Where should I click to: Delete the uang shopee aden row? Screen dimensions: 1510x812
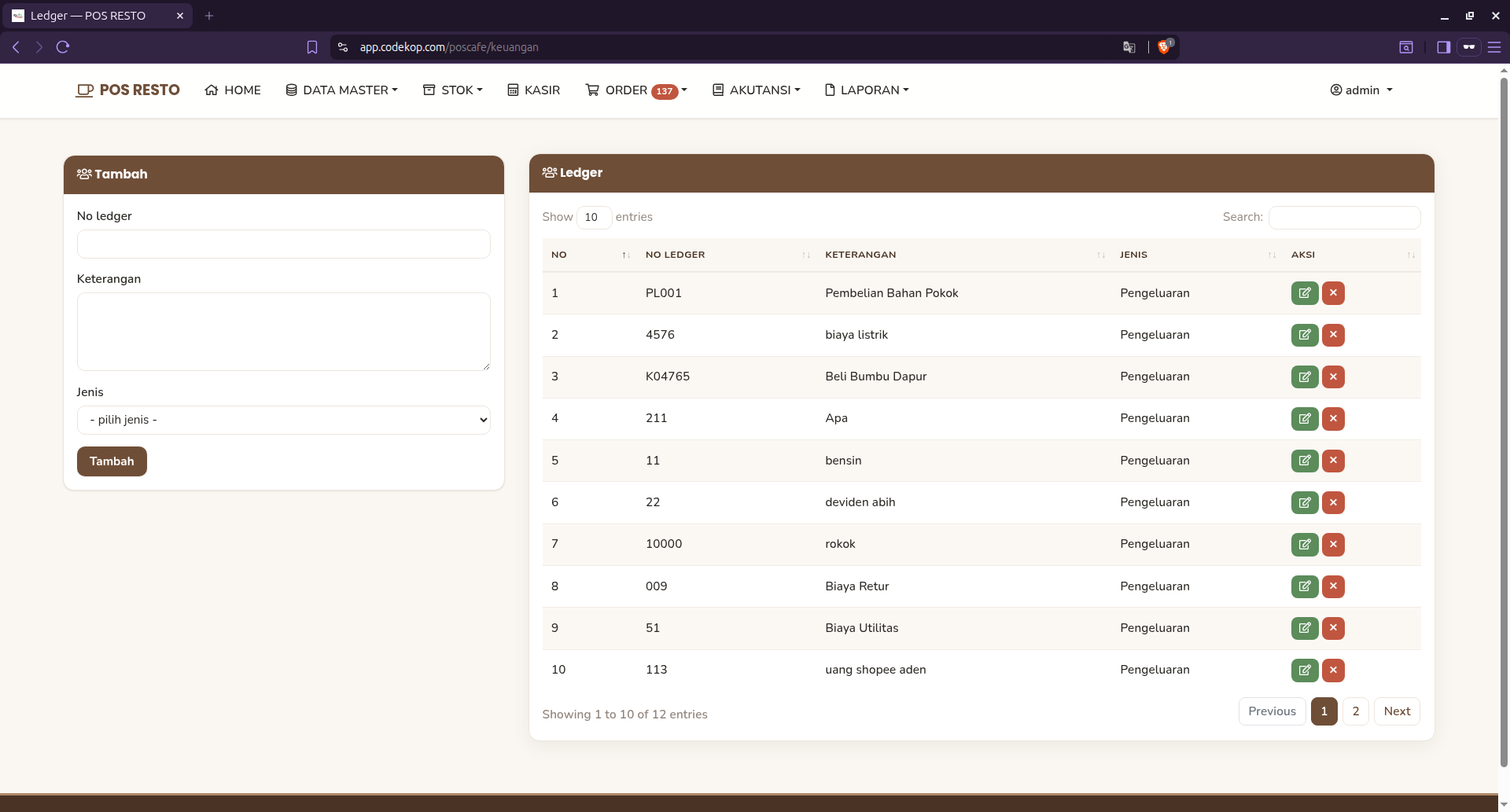point(1333,670)
